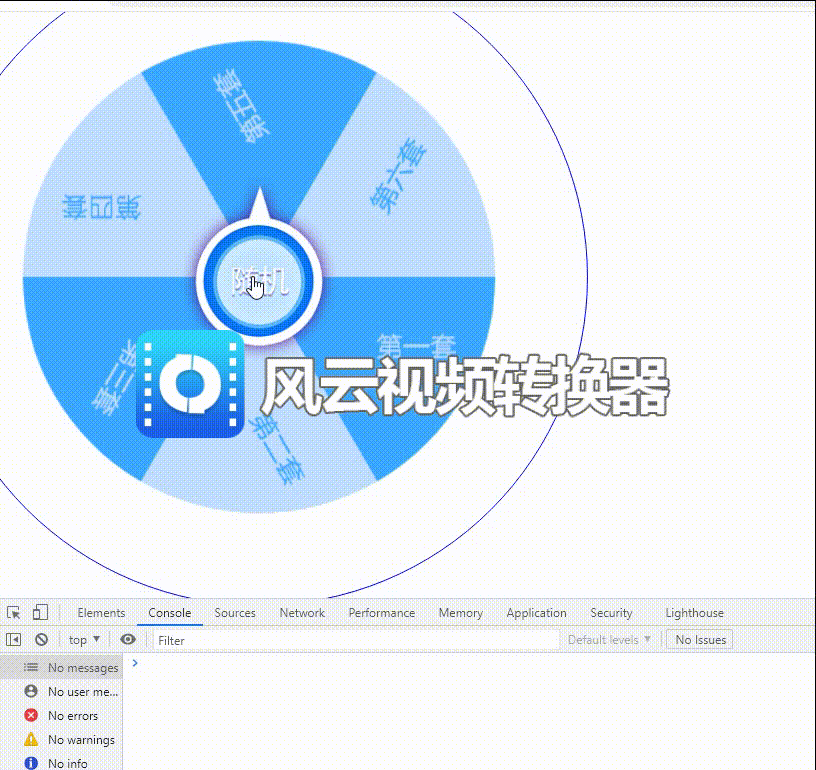Open the top JavaScript context dropdown

click(x=84, y=639)
